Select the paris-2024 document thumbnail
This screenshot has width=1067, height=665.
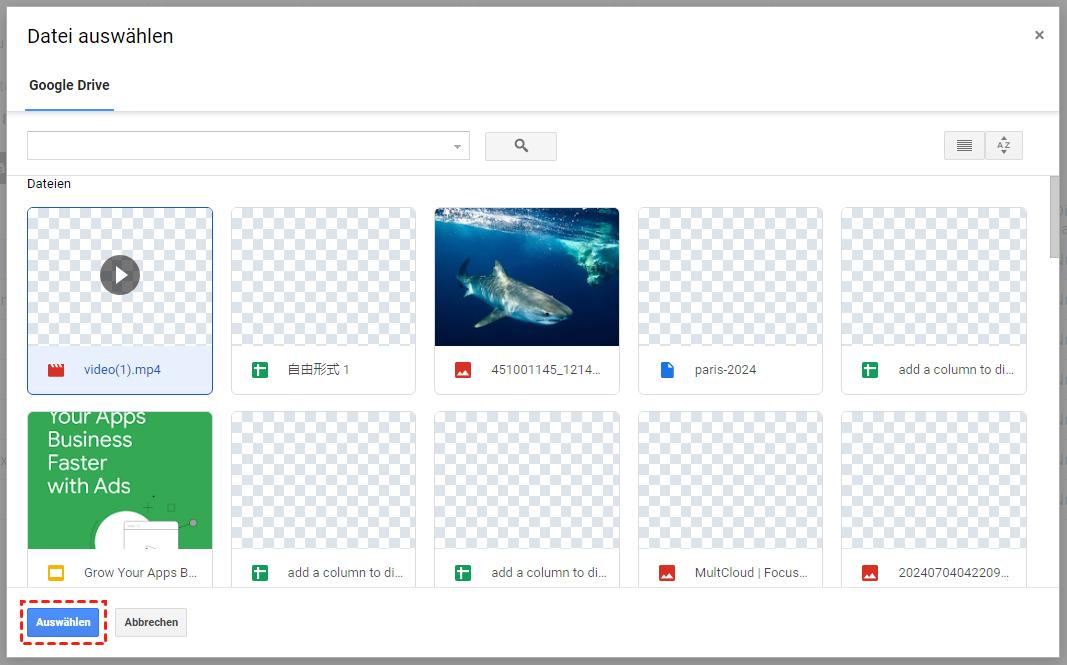pyautogui.click(x=730, y=277)
